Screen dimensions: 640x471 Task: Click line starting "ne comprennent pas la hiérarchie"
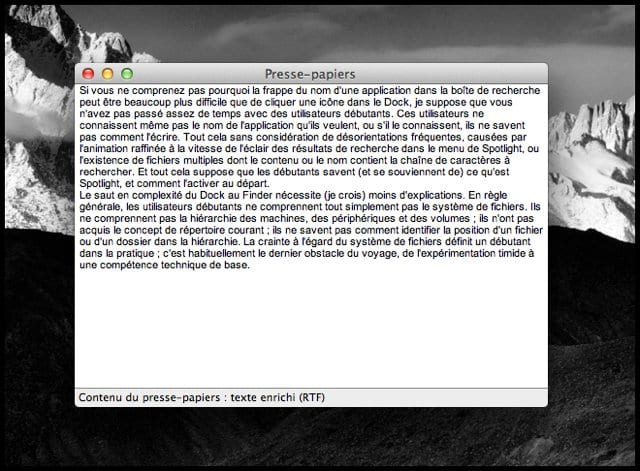(307, 218)
